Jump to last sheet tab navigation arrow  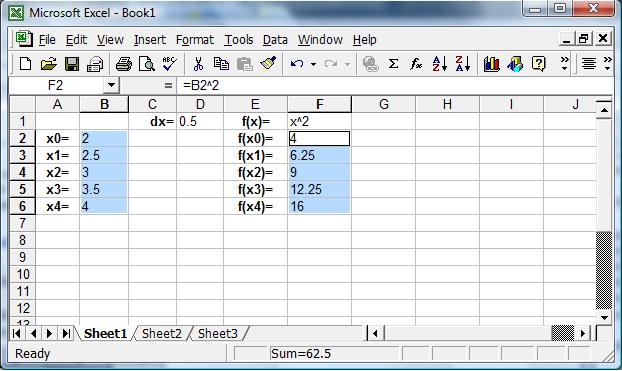pos(66,333)
